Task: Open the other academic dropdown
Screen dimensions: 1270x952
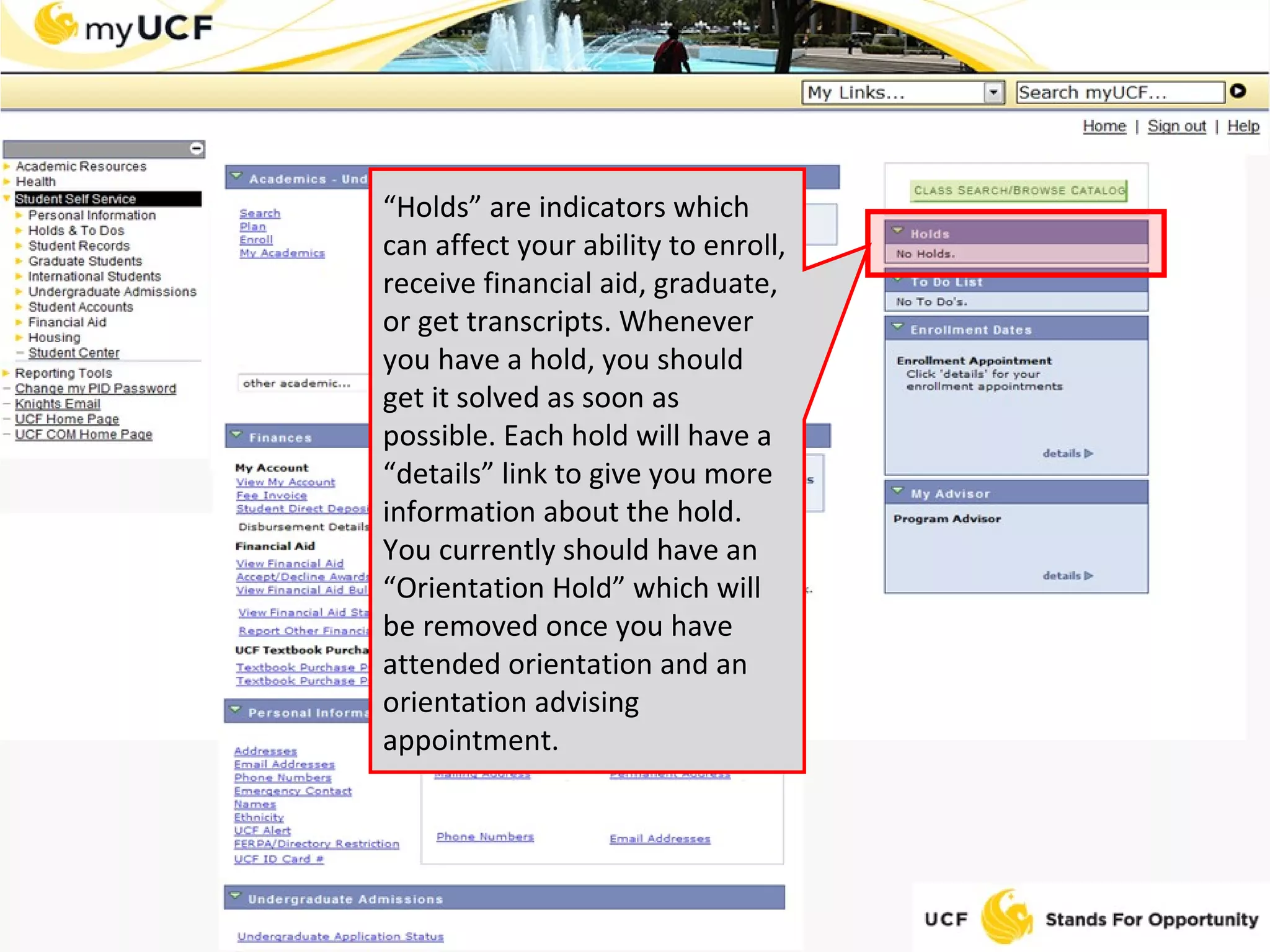Action: (x=303, y=384)
